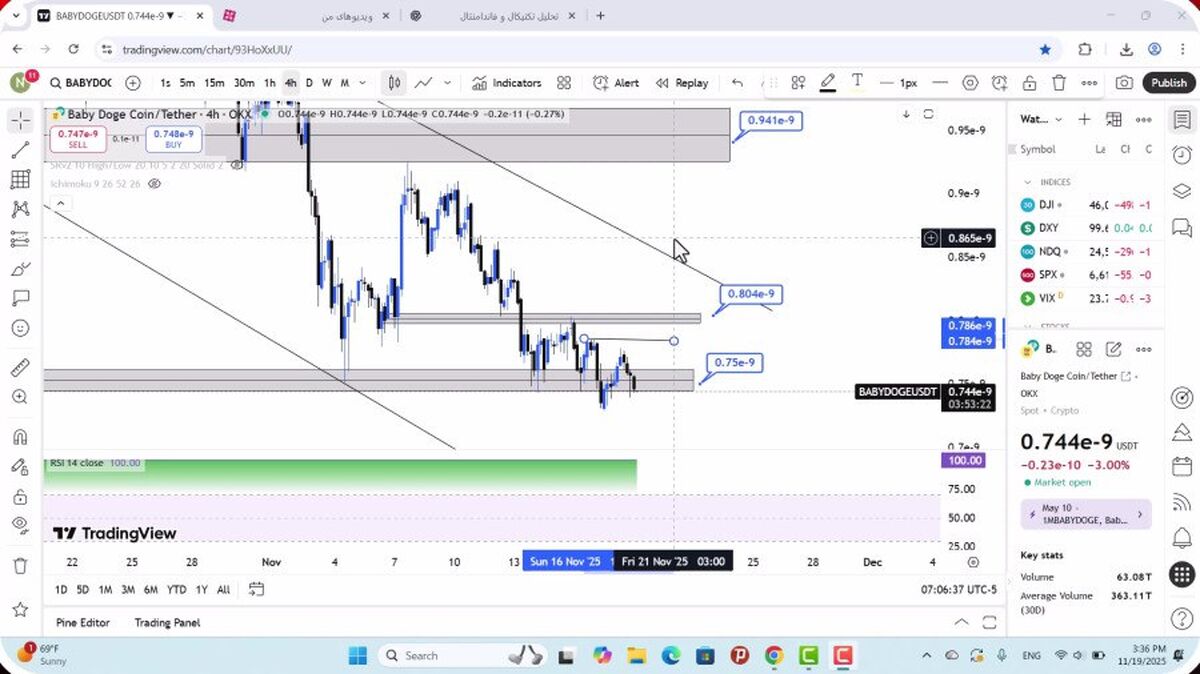Add alert on drawing clock icon

(x=999, y=83)
